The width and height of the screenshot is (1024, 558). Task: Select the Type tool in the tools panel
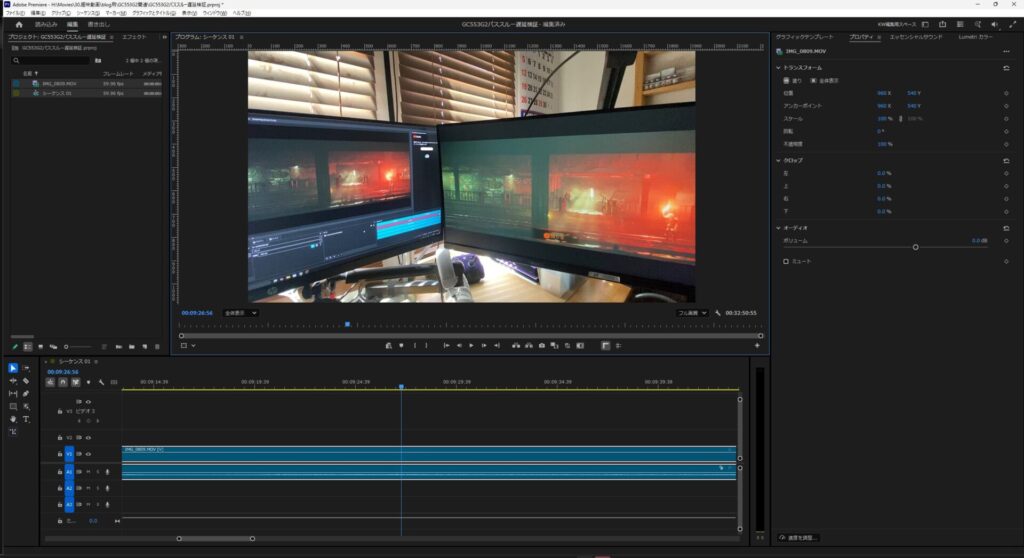click(x=26, y=419)
